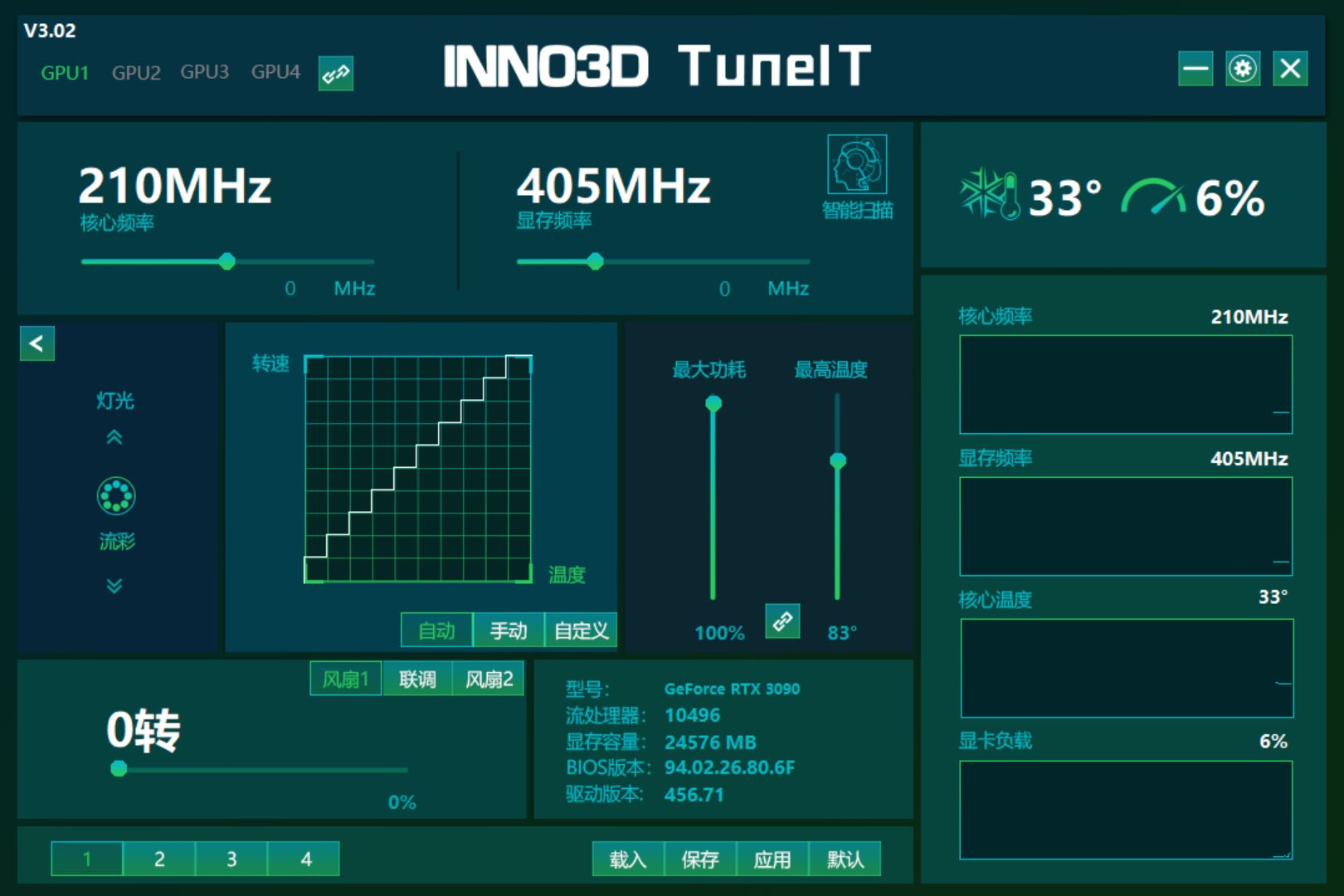Click the 流彩 lighting effect icon
This screenshot has height=896, width=1344.
(116, 496)
